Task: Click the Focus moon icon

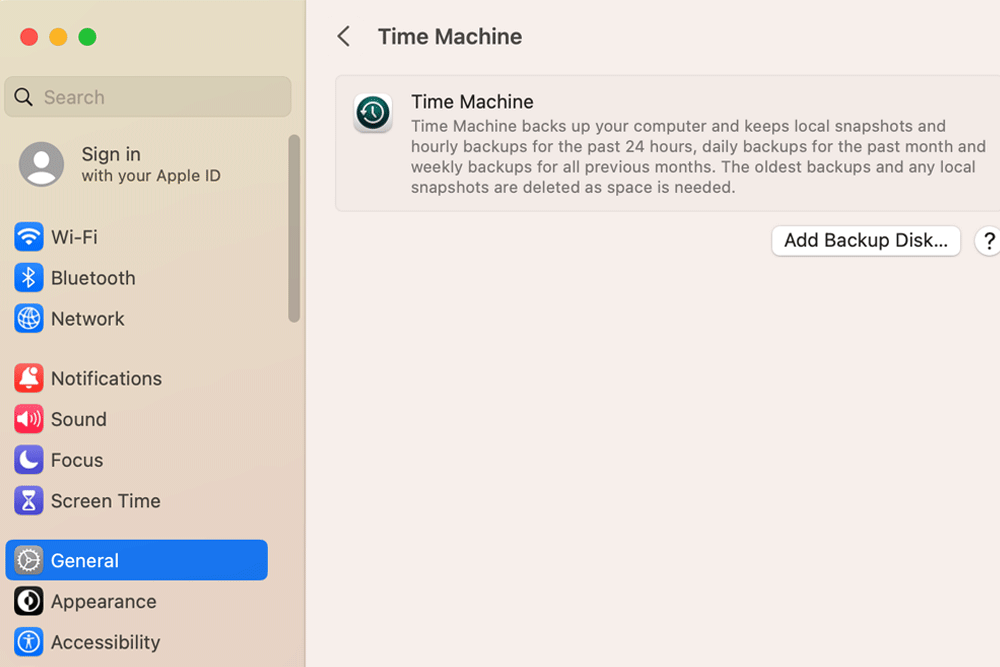Action: point(29,460)
